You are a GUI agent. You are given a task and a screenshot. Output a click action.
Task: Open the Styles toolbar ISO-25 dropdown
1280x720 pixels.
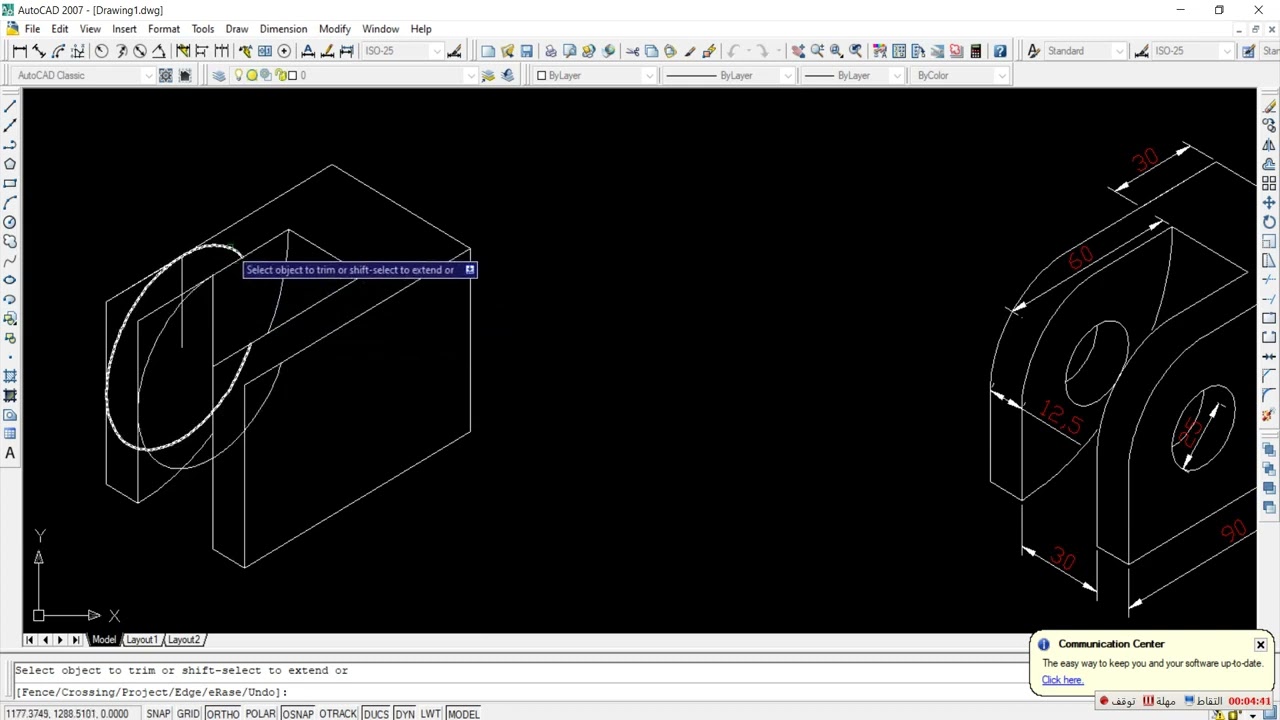tap(1193, 51)
